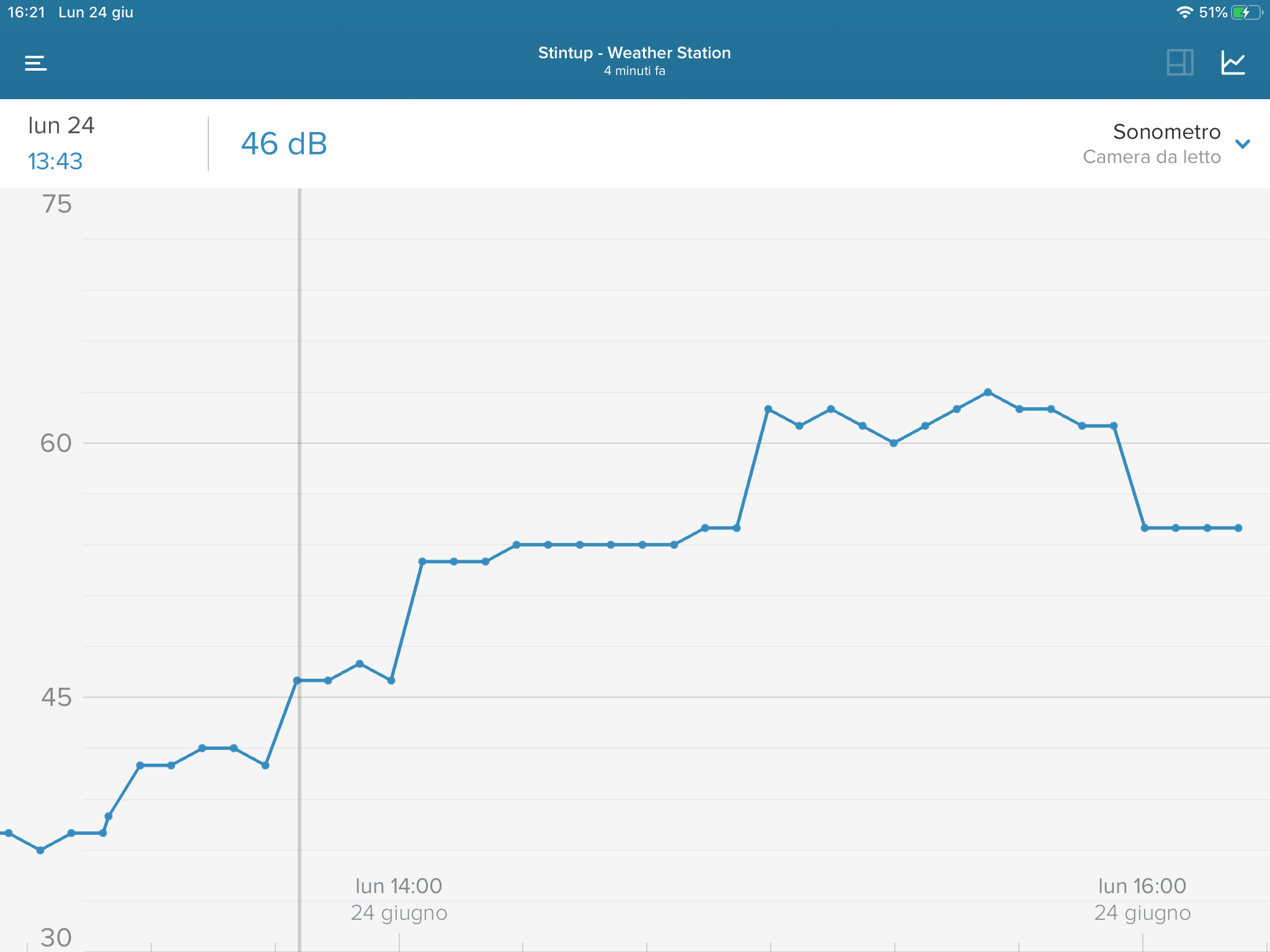The image size is (1270, 952).
Task: Tap the lun 24 date label
Action: pyautogui.click(x=61, y=126)
